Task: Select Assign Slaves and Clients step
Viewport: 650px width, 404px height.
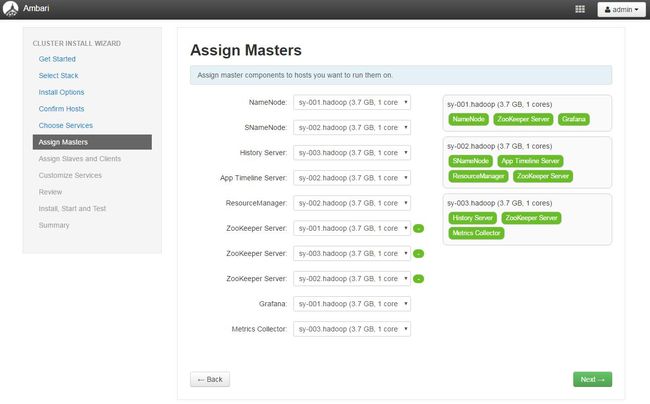Action: click(80, 159)
